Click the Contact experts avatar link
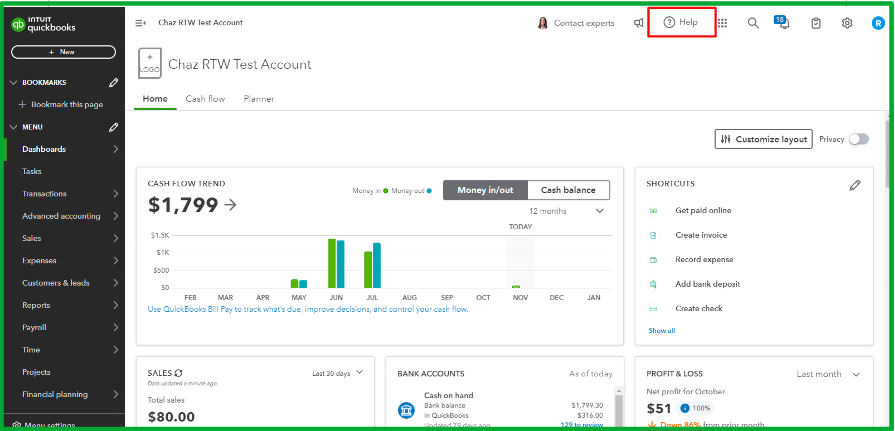The height and width of the screenshot is (431, 895). pyautogui.click(x=576, y=23)
